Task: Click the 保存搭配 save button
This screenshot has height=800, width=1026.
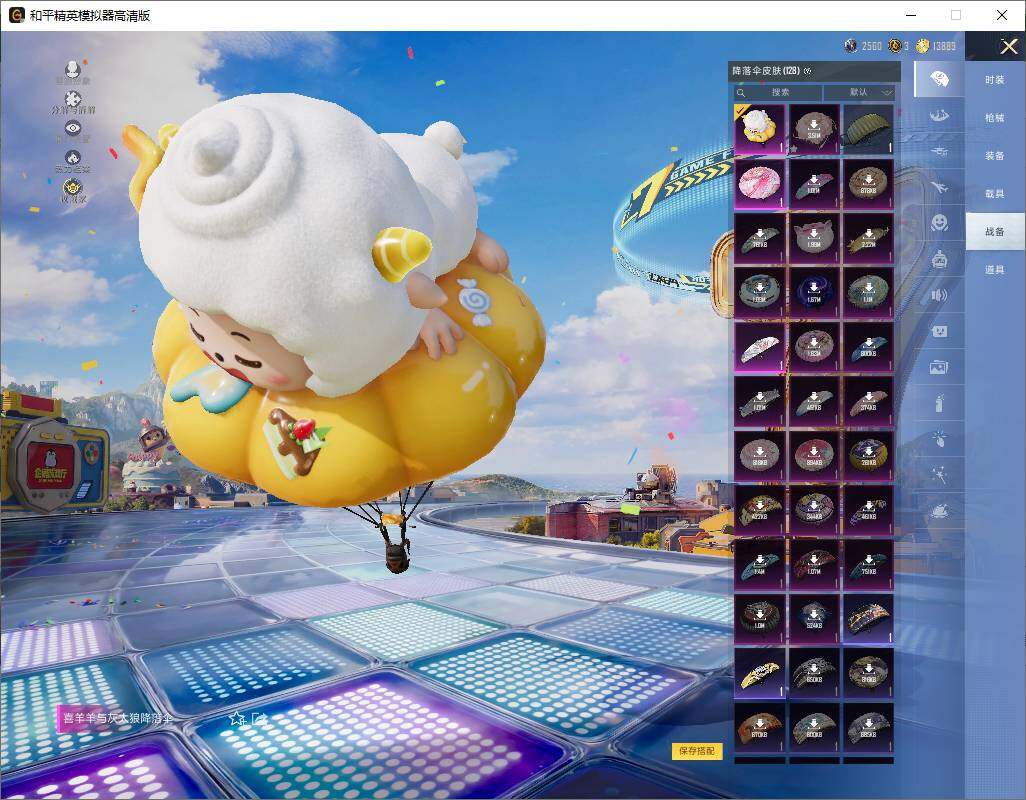Action: [x=697, y=751]
